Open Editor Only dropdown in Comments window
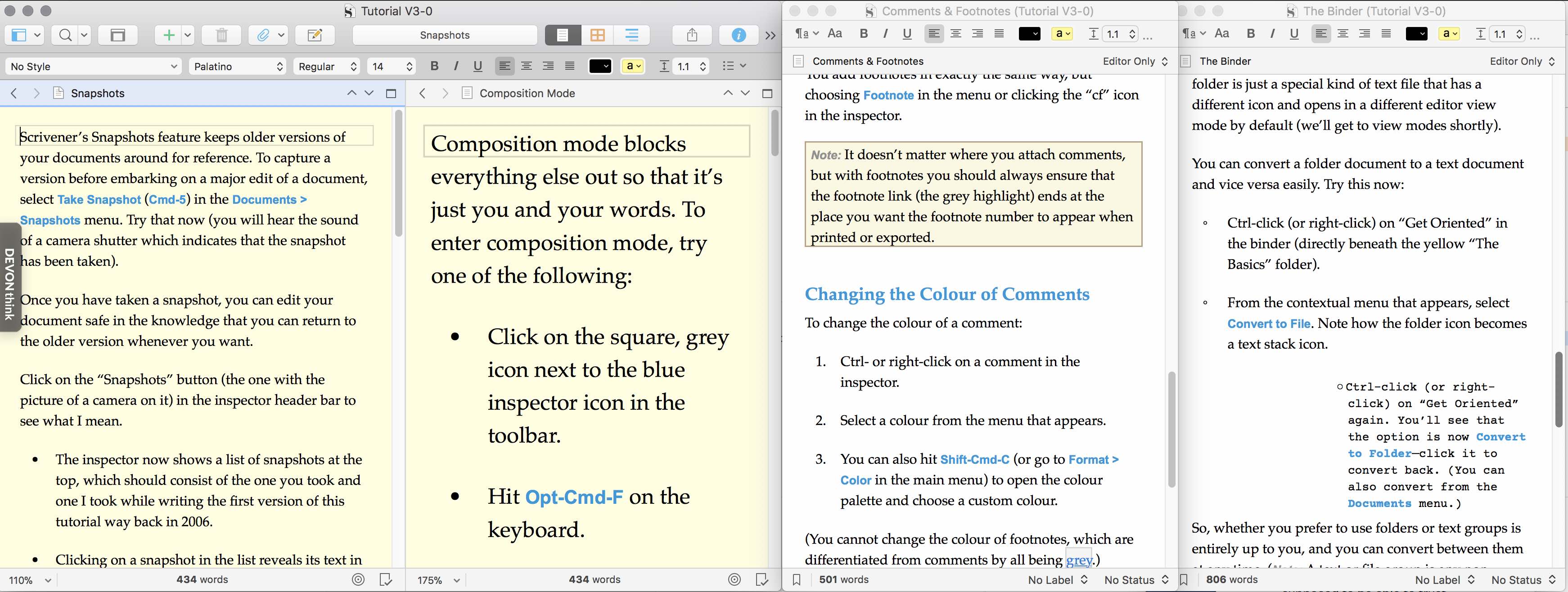 point(1135,61)
